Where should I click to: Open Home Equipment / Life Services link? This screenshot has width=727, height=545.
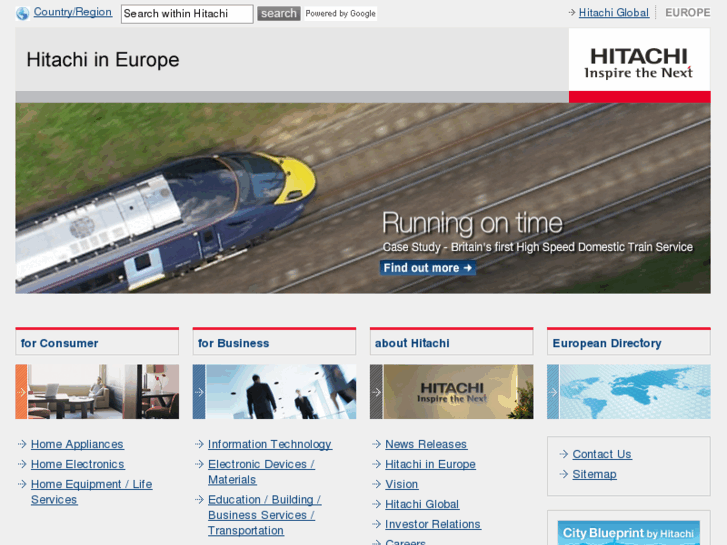pos(91,492)
